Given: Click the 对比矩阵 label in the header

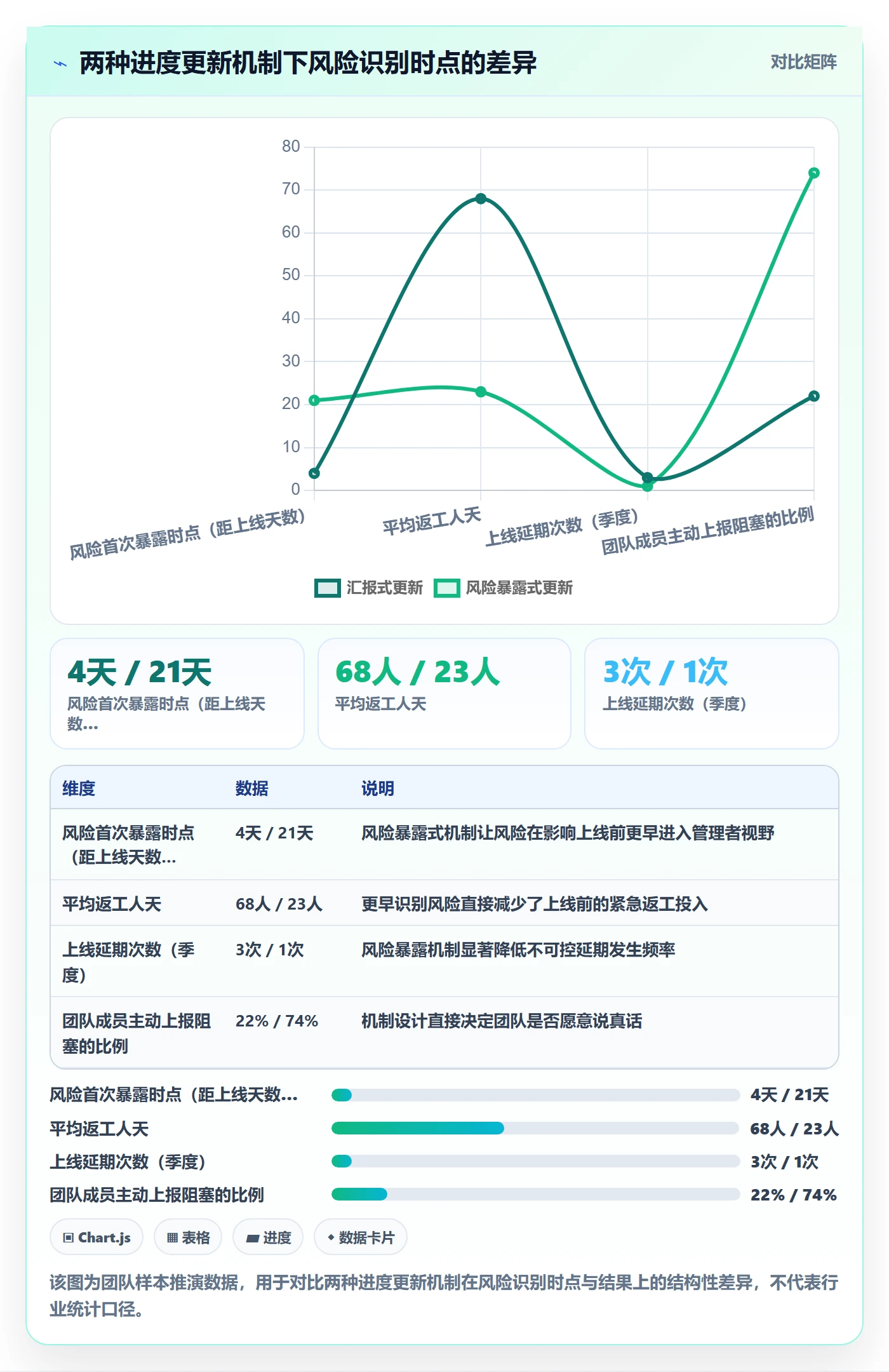Looking at the screenshot, I should tap(803, 62).
